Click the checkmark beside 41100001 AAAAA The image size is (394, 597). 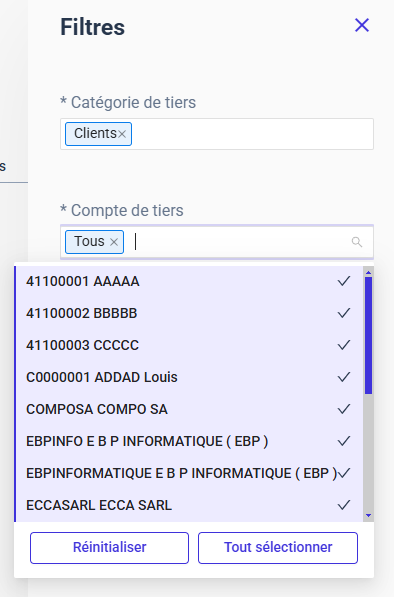[344, 281]
